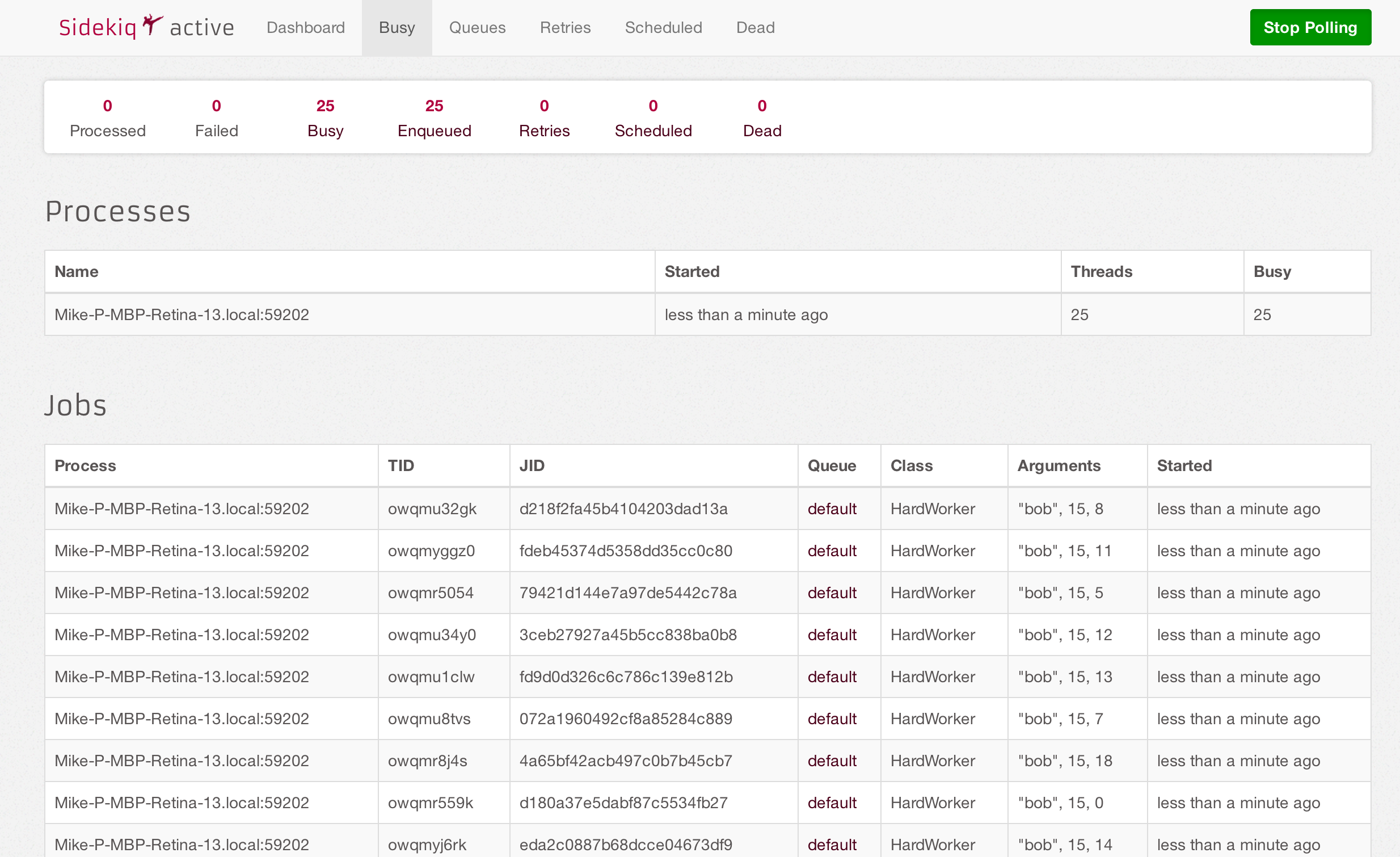Navigate to the Dashboard tab
1400x857 pixels.
pyautogui.click(x=306, y=27)
